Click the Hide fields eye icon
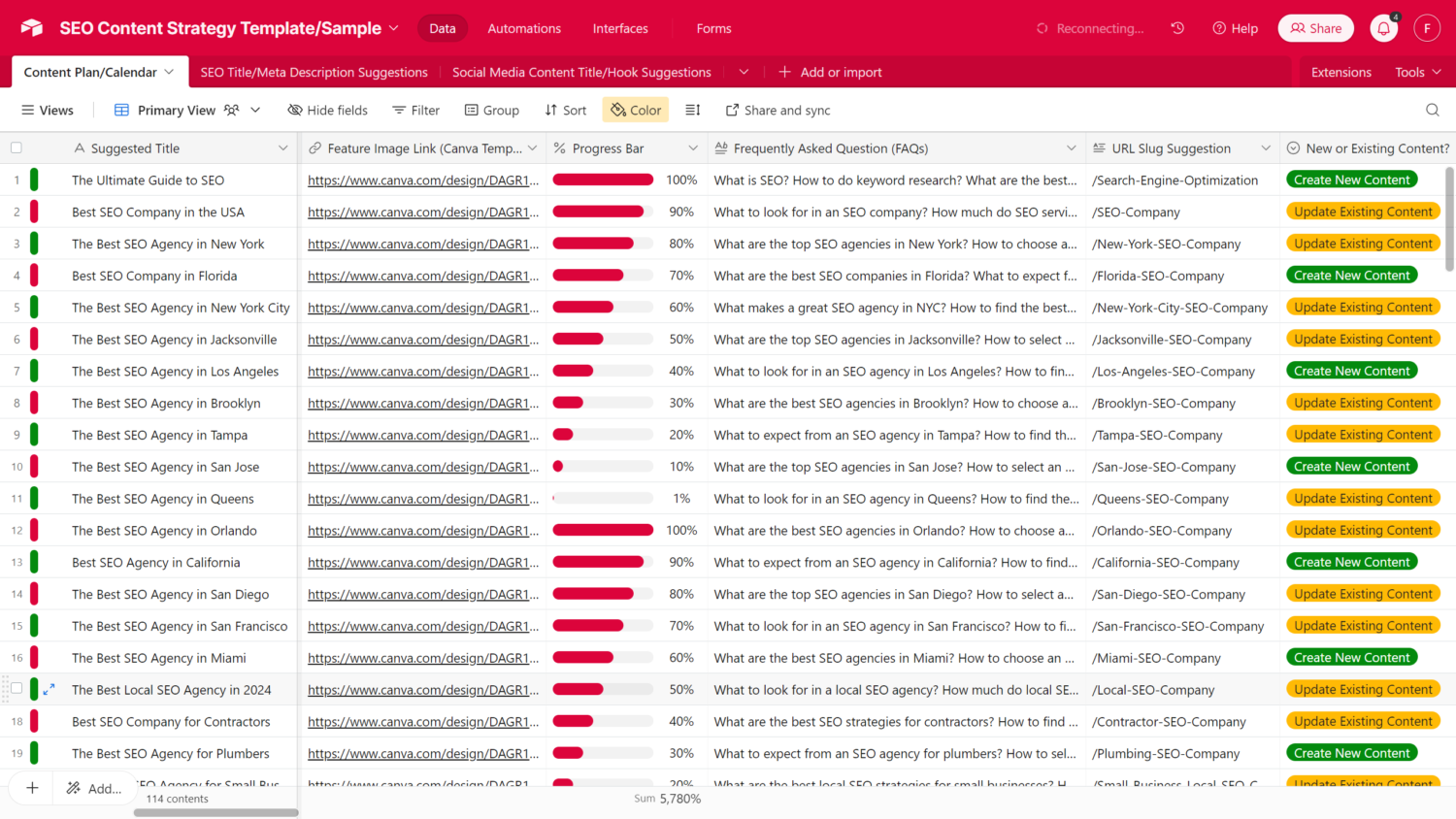Viewport: 1456px width, 819px height. coord(295,111)
